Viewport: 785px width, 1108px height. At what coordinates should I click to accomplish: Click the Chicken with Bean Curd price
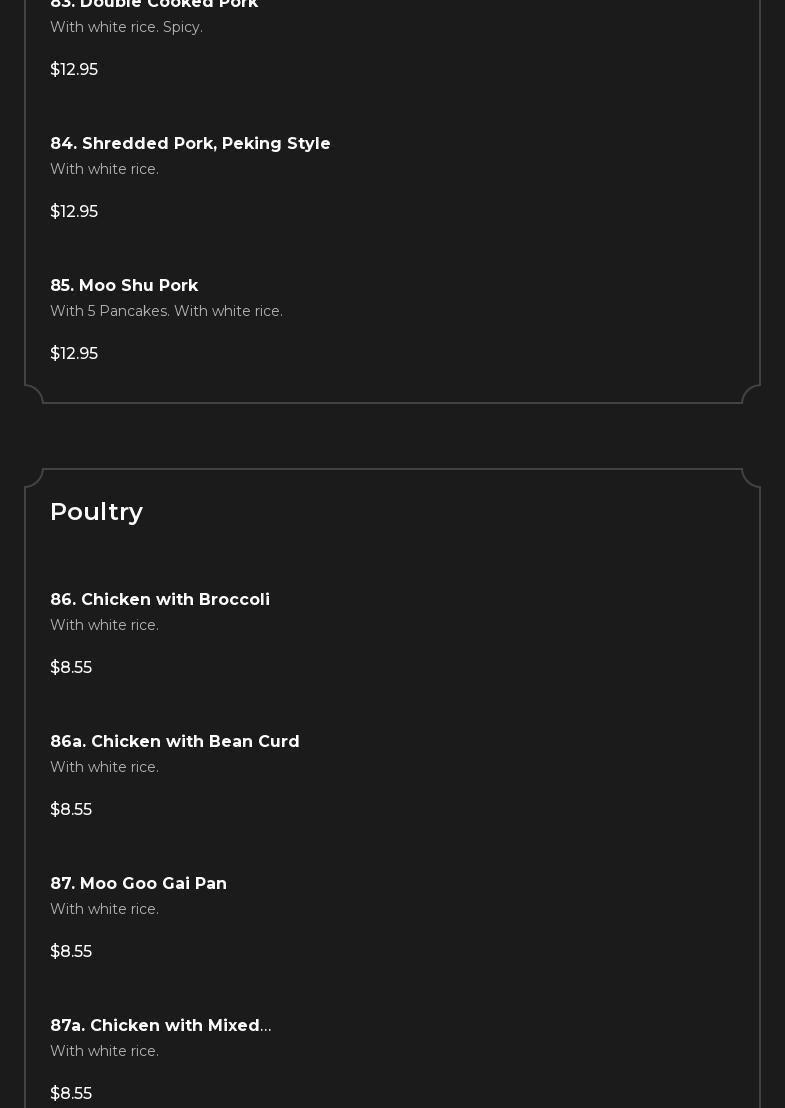[x=71, y=809]
